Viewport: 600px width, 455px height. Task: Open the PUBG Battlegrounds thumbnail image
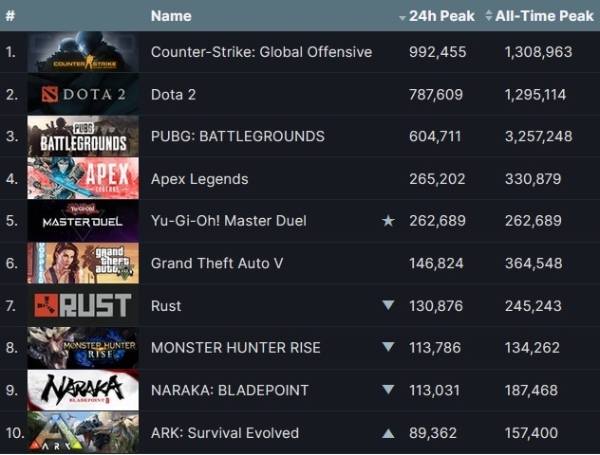pos(83,136)
